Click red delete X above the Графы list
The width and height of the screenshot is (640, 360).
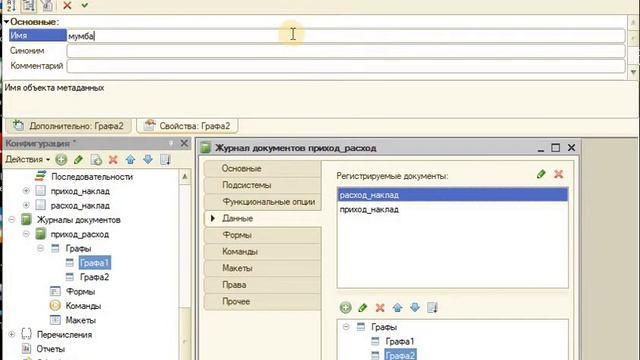pyautogui.click(x=380, y=307)
